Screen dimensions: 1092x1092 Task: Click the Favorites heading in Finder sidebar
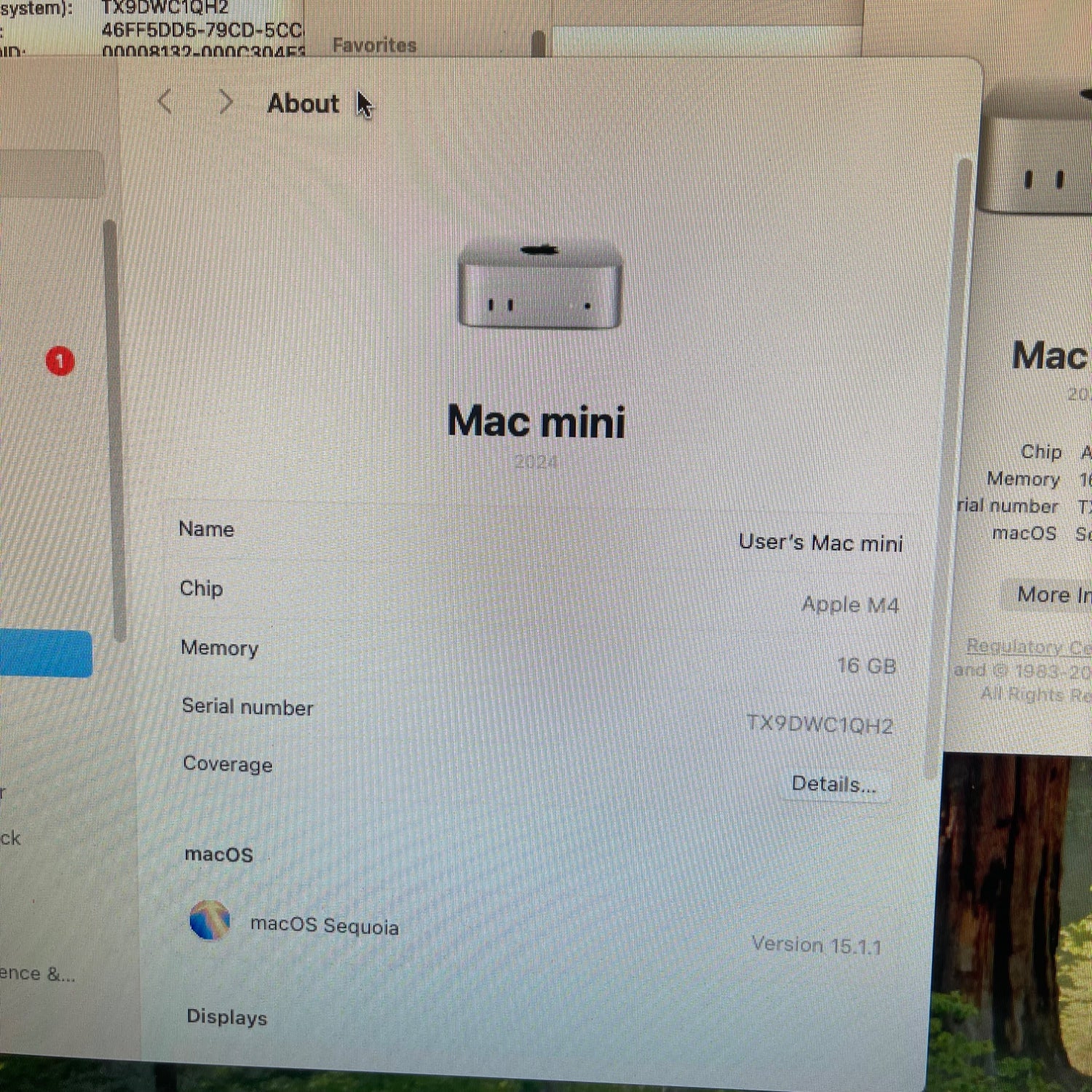374,45
